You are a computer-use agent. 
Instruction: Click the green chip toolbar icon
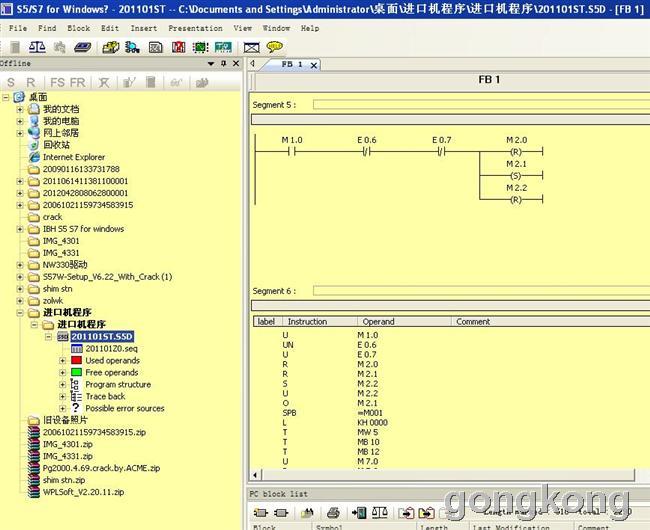pyautogui.click(x=201, y=47)
